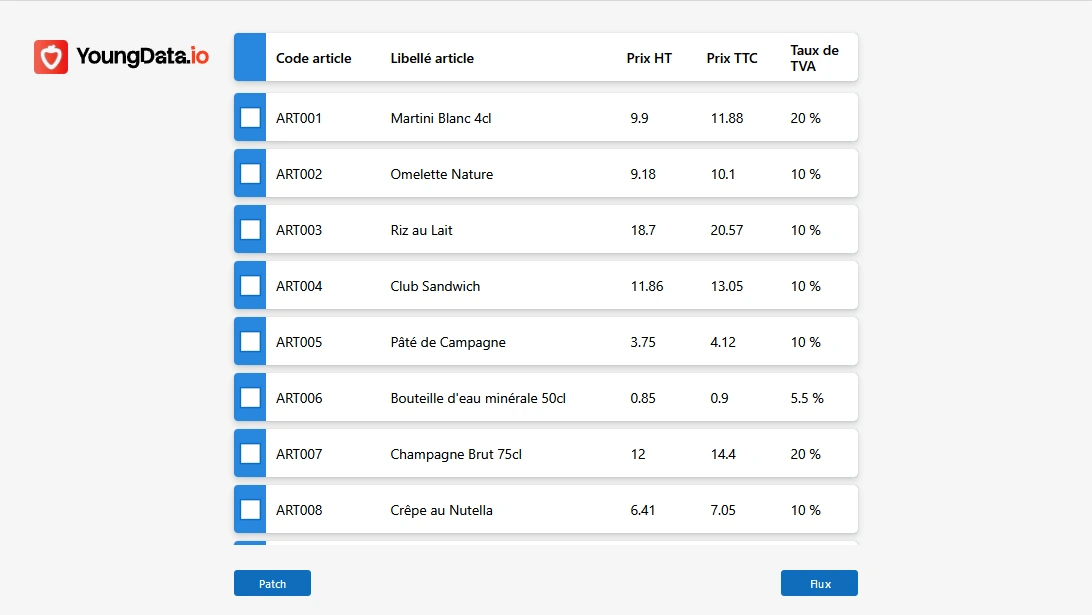Click the 0.9 Prix TTC value
Screen dimensions: 1092x615
pyautogui.click(x=719, y=398)
